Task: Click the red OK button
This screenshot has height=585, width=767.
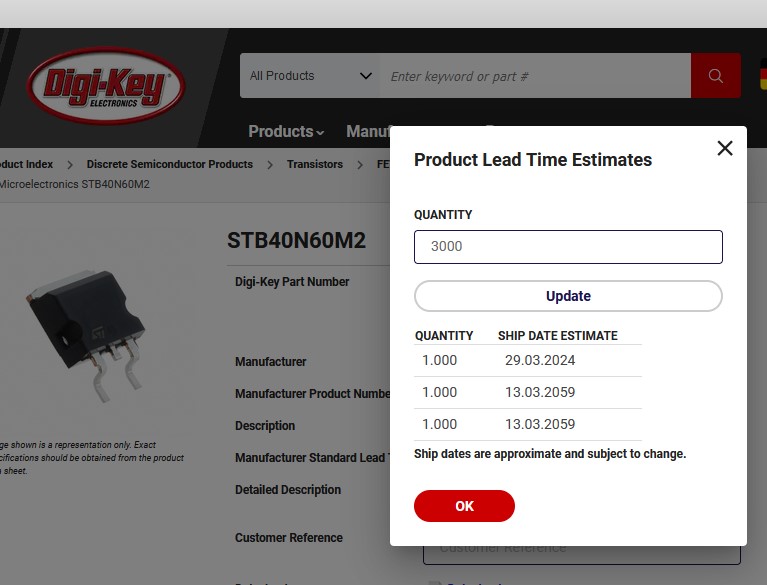Action: click(x=464, y=506)
